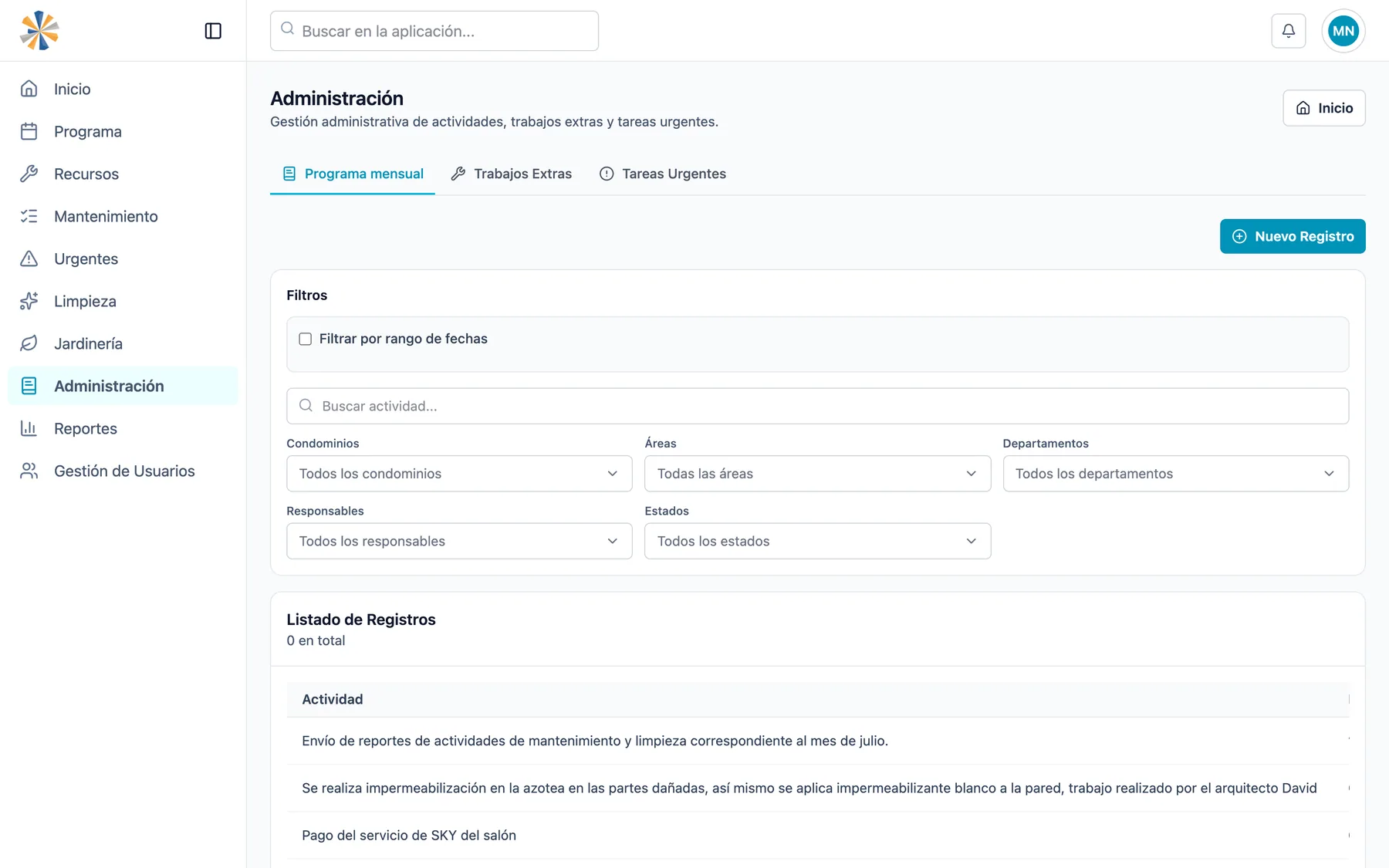Open Programa in the sidebar
Screen dimensions: 1389x868
point(123,131)
